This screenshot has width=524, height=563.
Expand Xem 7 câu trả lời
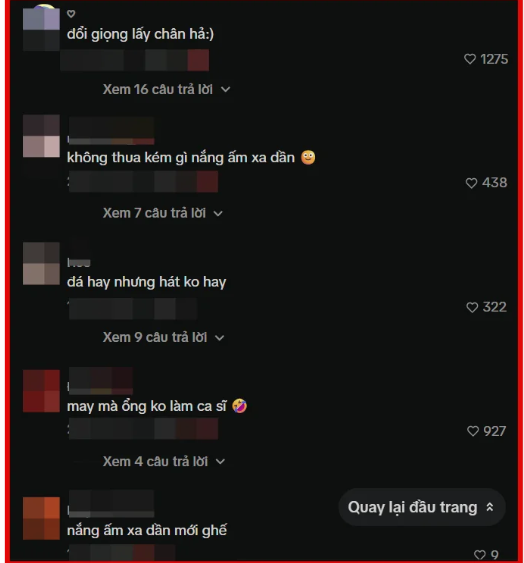tap(163, 213)
